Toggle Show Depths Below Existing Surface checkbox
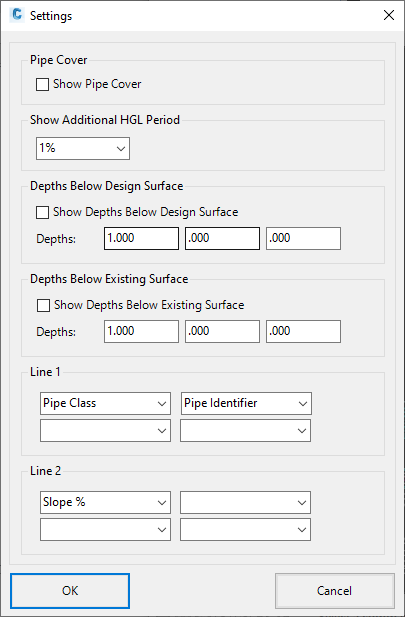The width and height of the screenshot is (405, 617). pos(43,305)
